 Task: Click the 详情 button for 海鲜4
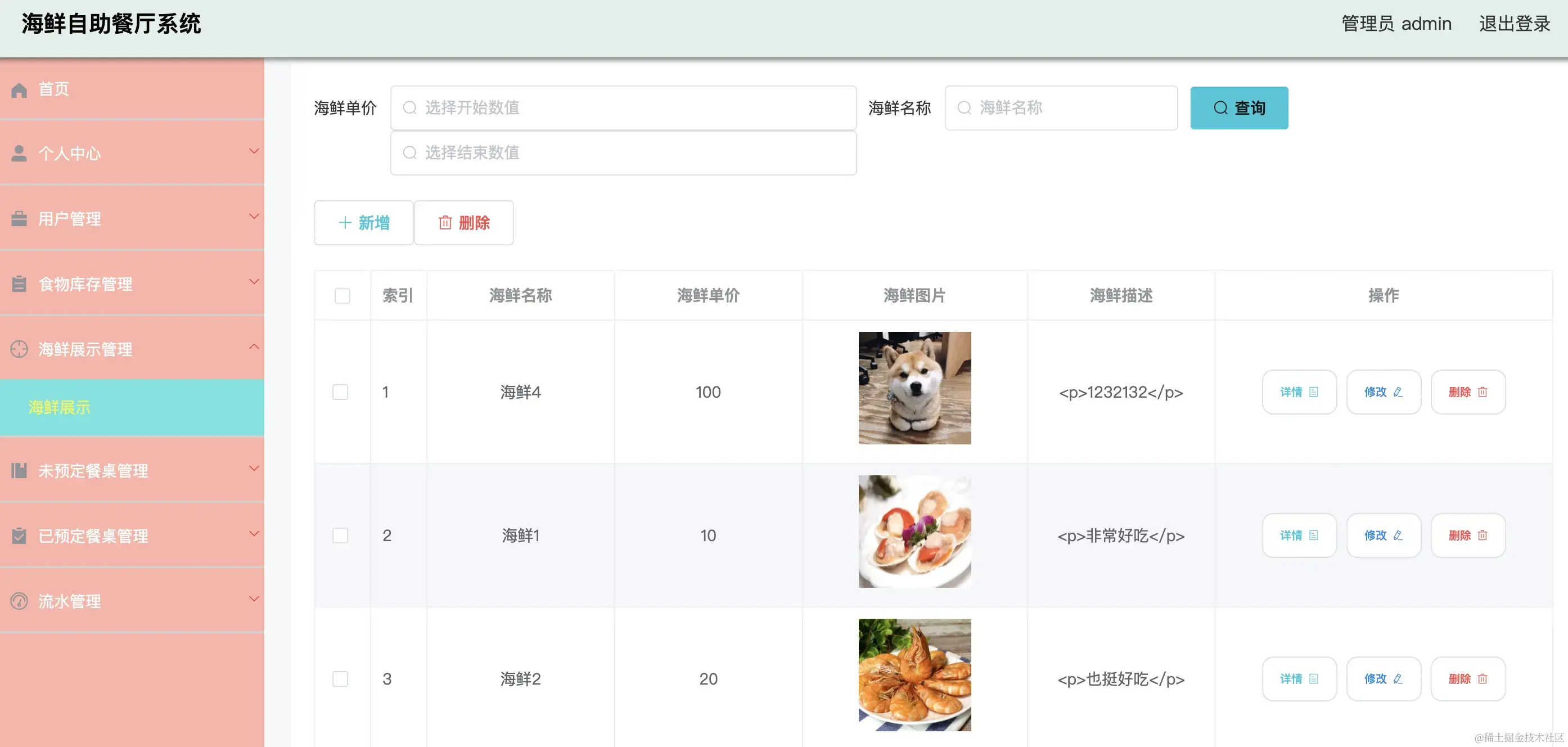coord(1299,392)
